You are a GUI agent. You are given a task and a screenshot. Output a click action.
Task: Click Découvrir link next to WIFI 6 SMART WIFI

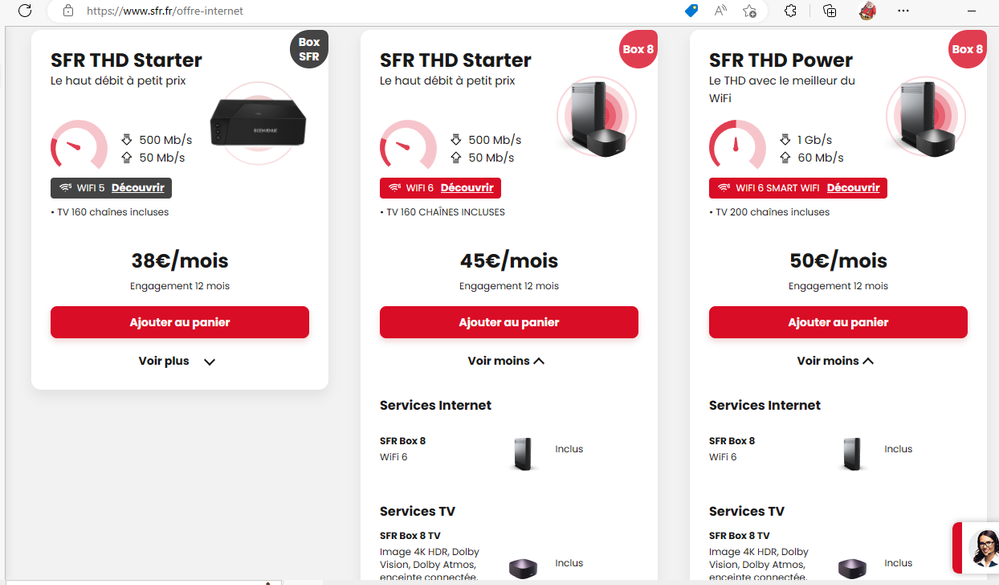(853, 188)
